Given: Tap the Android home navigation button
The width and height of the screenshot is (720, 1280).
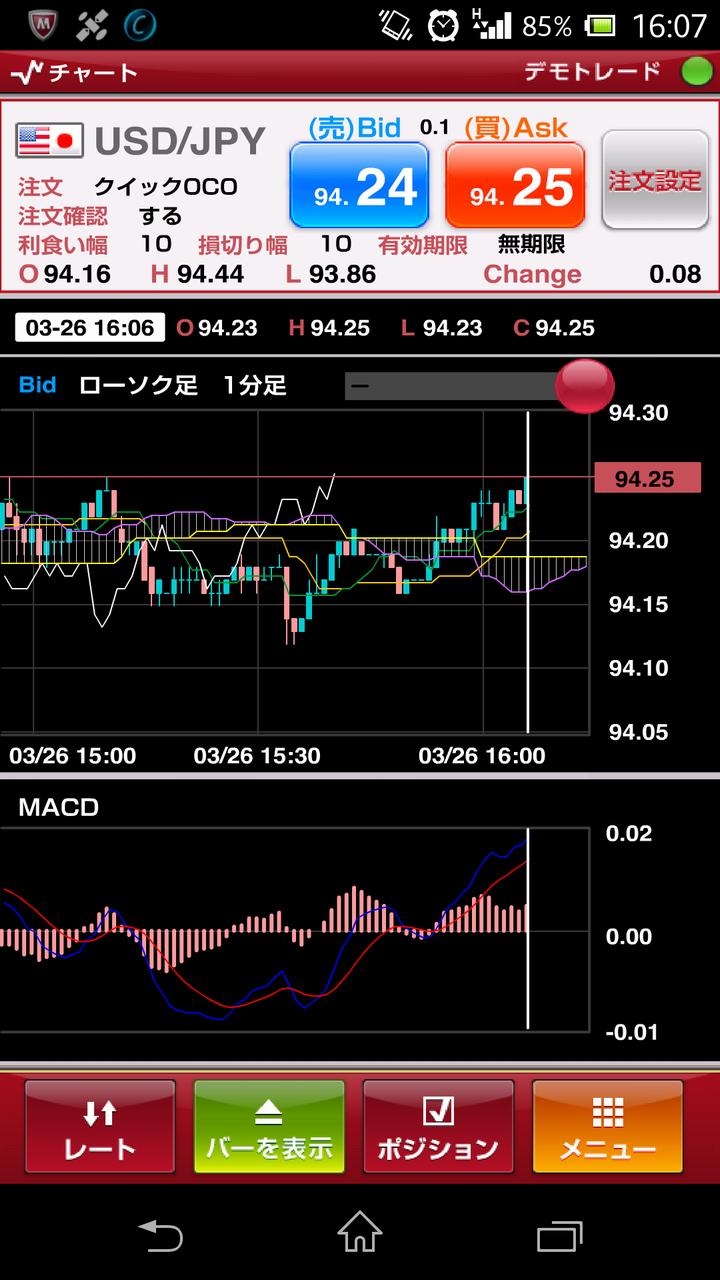Looking at the screenshot, I should [360, 1231].
